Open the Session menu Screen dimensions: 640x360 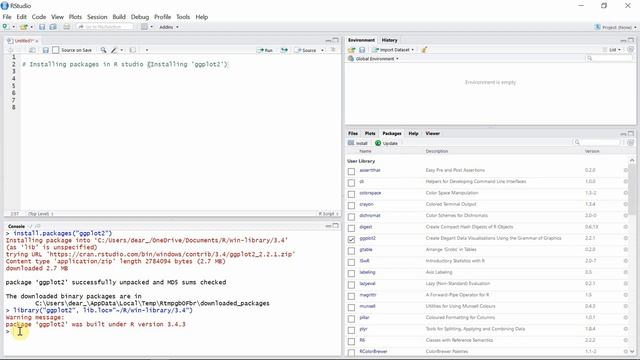97,17
